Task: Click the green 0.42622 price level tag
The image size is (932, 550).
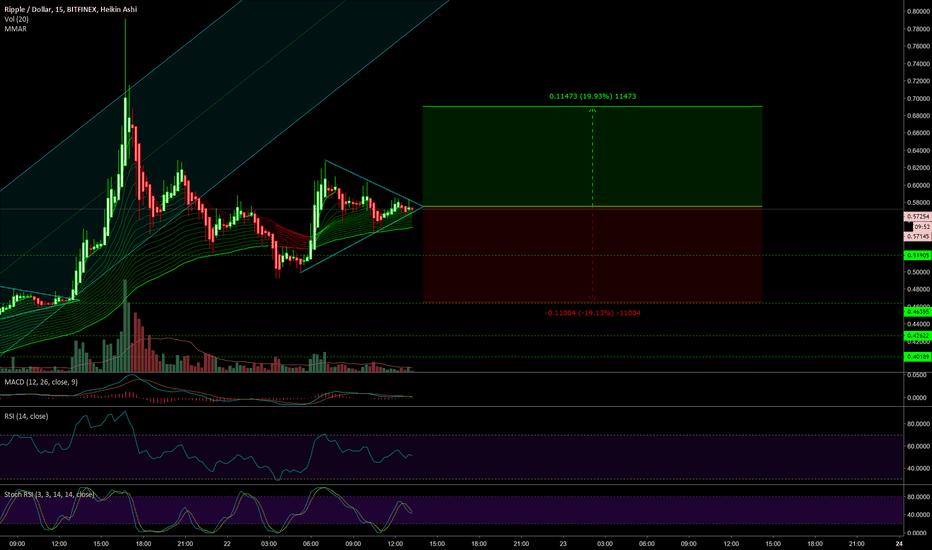Action: pos(917,336)
